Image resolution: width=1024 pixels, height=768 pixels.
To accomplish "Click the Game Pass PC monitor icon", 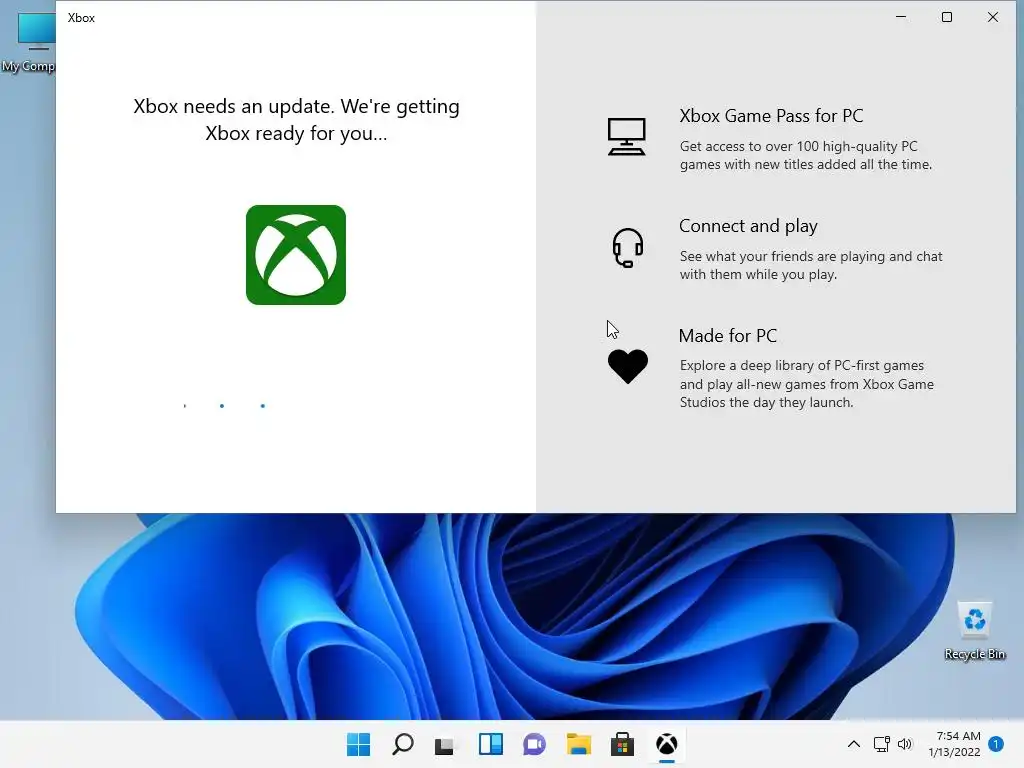I will click(626, 136).
